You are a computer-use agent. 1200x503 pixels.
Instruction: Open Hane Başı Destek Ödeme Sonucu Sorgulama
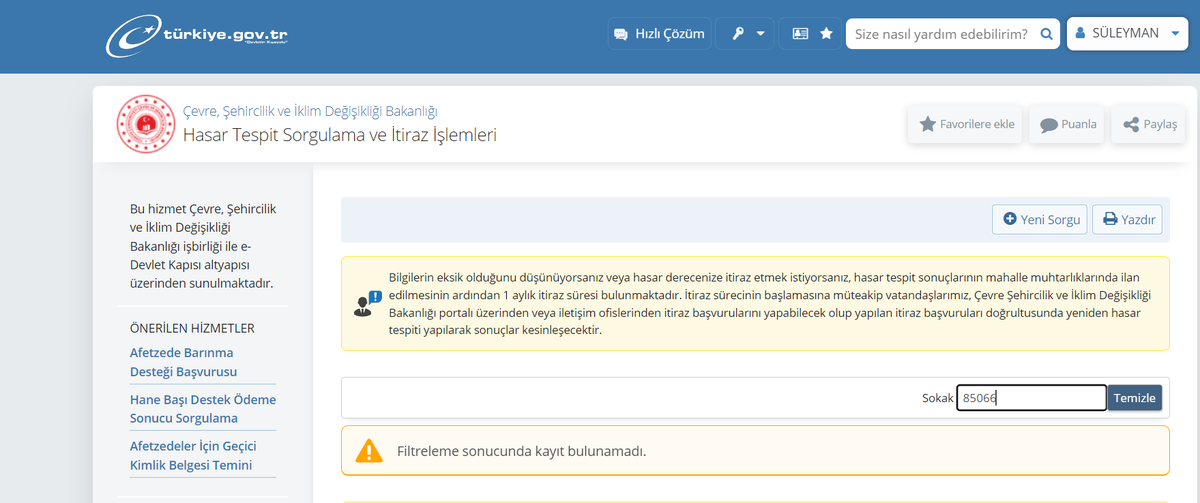click(203, 409)
